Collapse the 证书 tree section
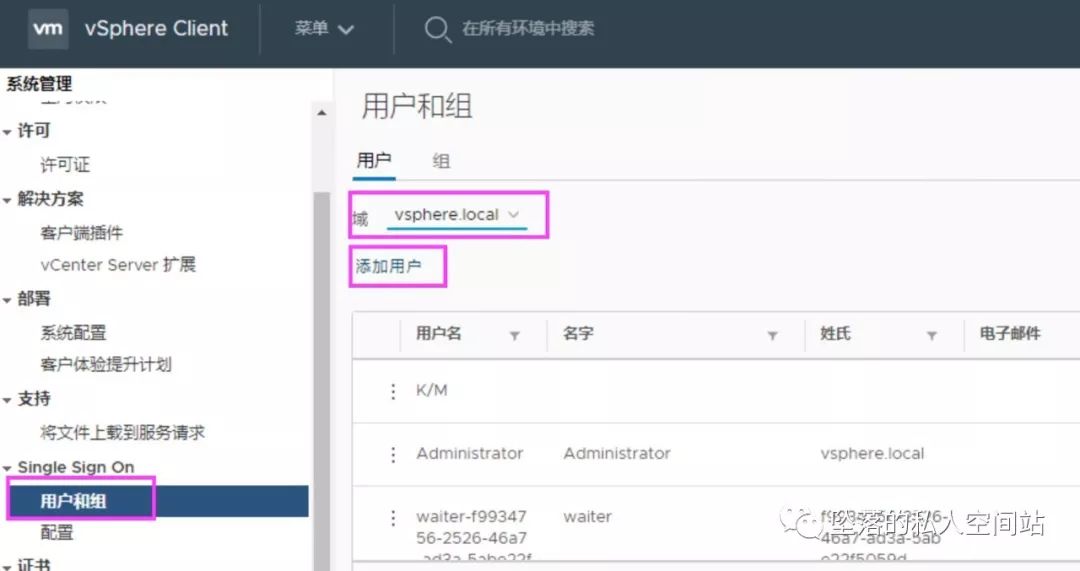This screenshot has height=571, width=1080. (7, 566)
